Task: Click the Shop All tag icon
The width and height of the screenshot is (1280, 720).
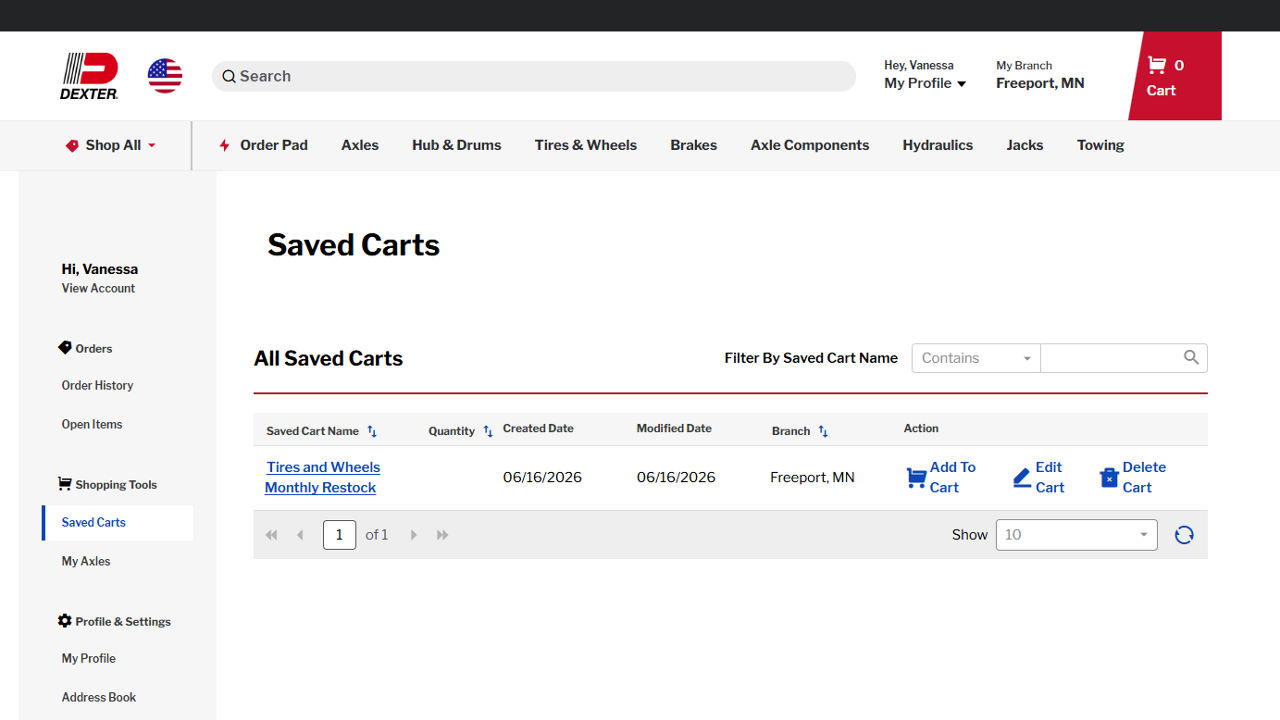Action: pyautogui.click(x=72, y=145)
